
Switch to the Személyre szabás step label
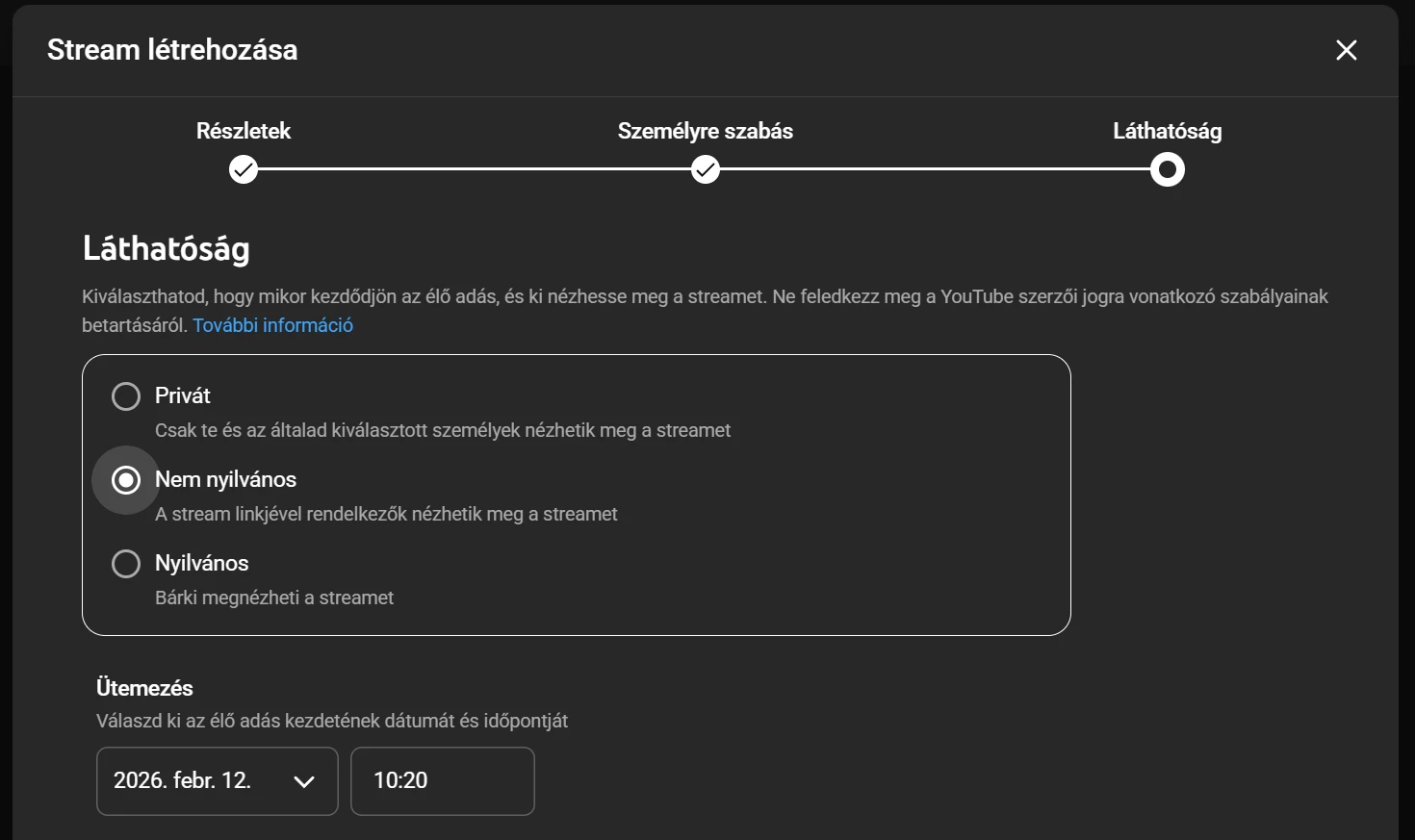(x=705, y=131)
